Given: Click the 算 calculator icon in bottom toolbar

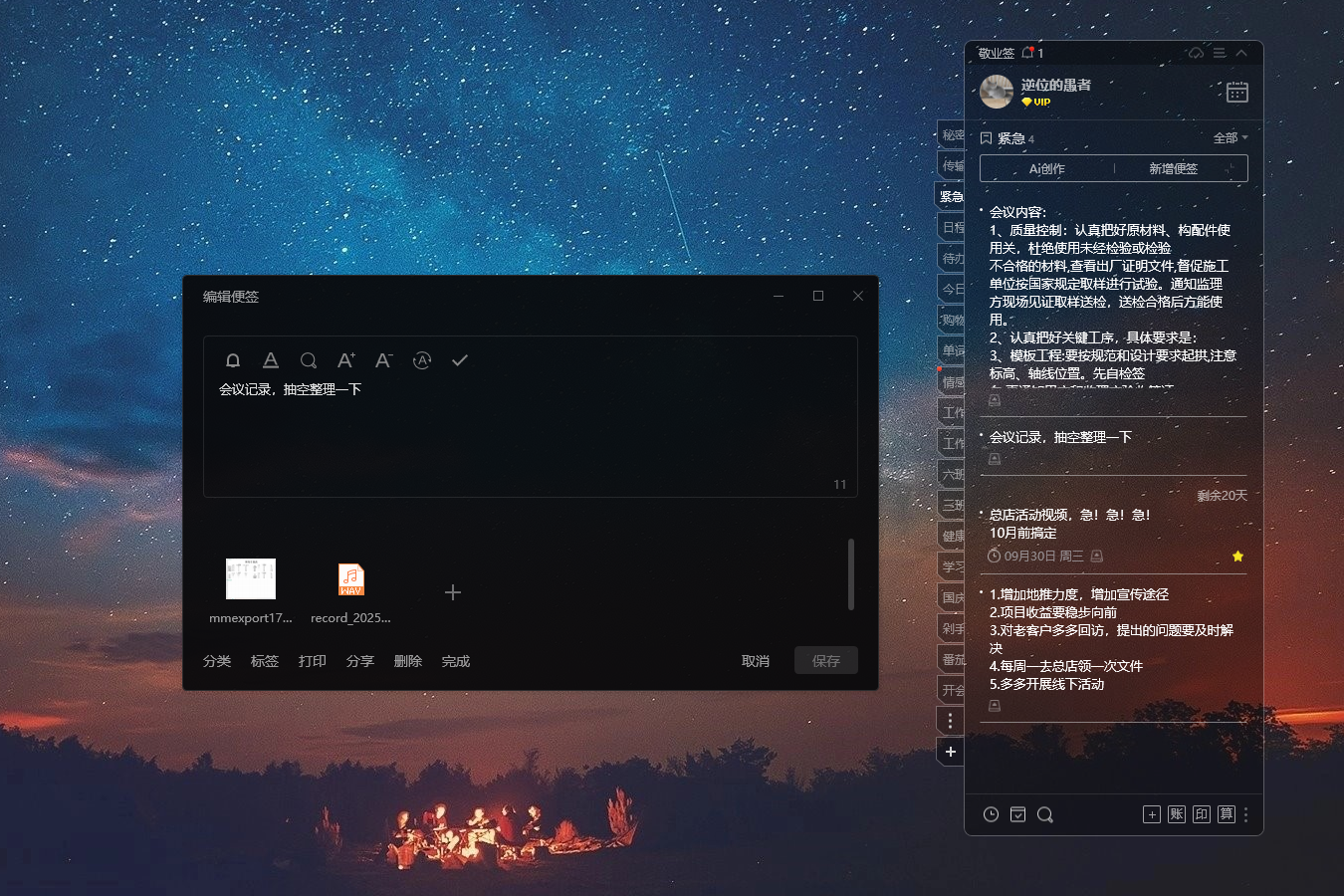Looking at the screenshot, I should coord(1227,814).
